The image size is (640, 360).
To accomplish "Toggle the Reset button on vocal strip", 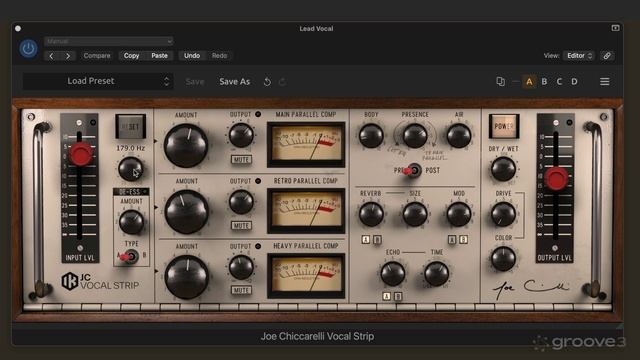I will pyautogui.click(x=131, y=127).
